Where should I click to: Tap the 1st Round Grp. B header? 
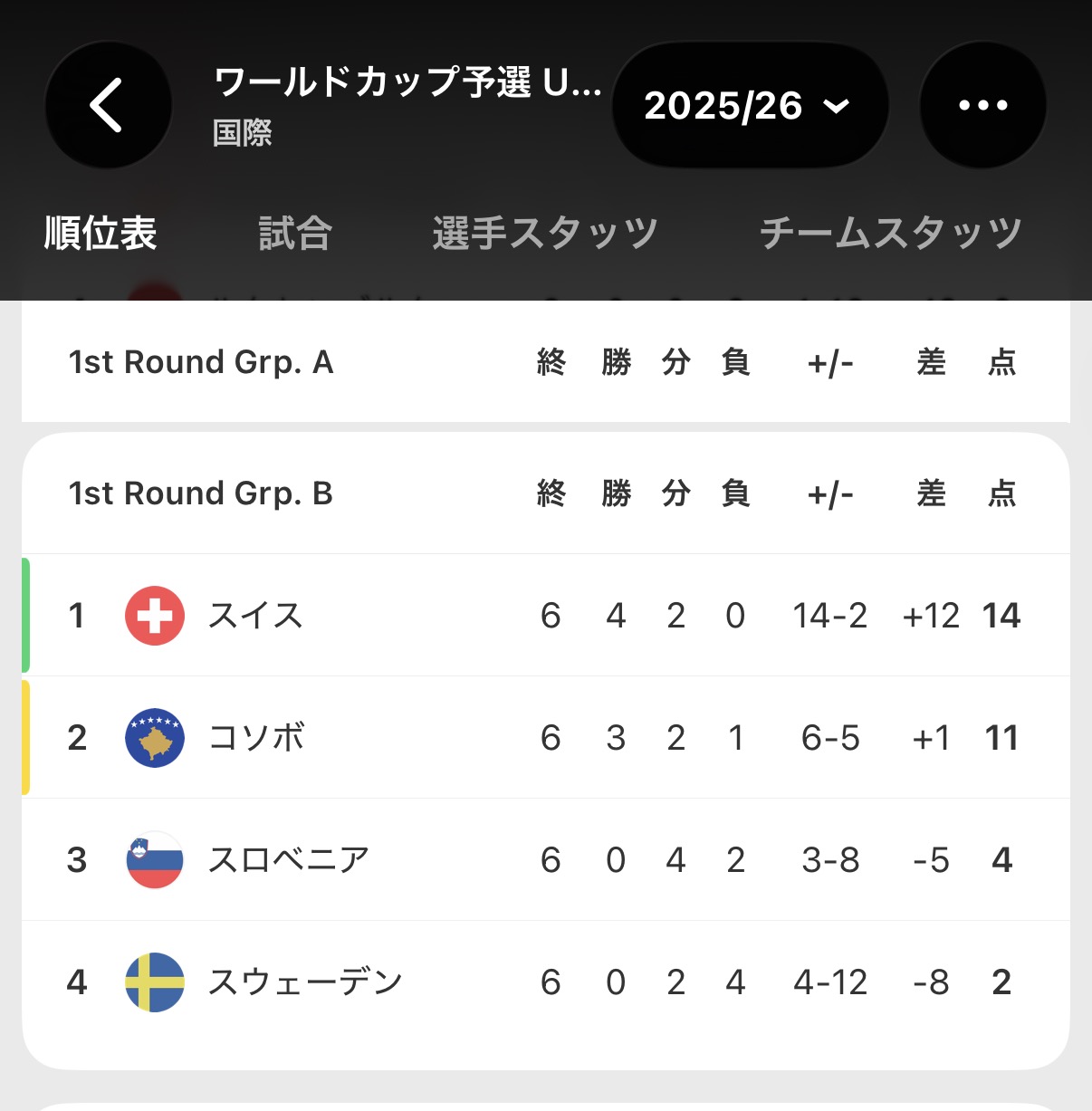201,493
